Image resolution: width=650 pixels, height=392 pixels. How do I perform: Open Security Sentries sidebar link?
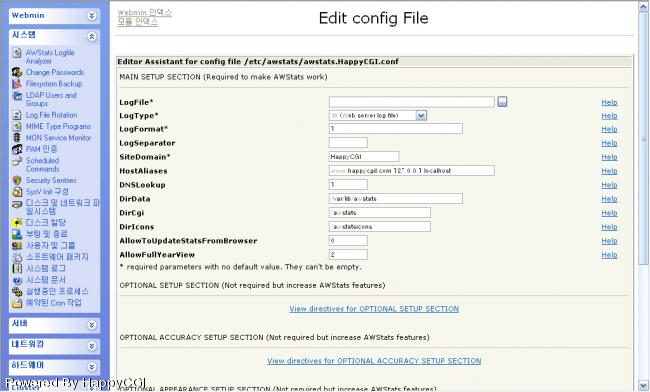[51, 180]
